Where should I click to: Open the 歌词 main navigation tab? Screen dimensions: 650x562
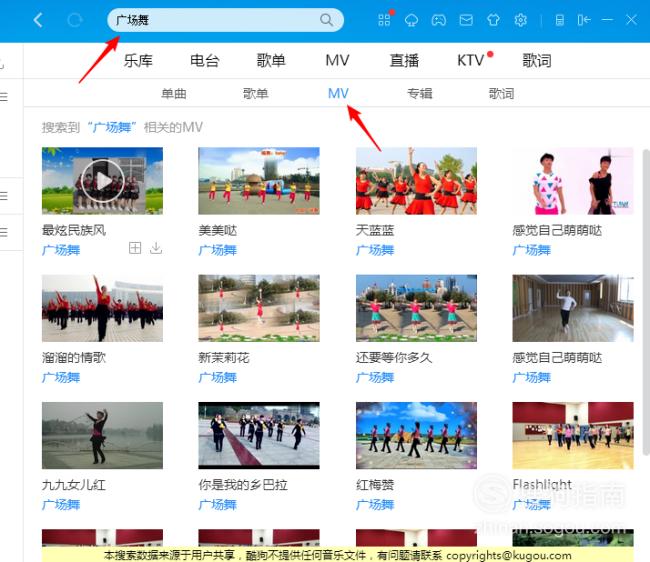click(537, 61)
